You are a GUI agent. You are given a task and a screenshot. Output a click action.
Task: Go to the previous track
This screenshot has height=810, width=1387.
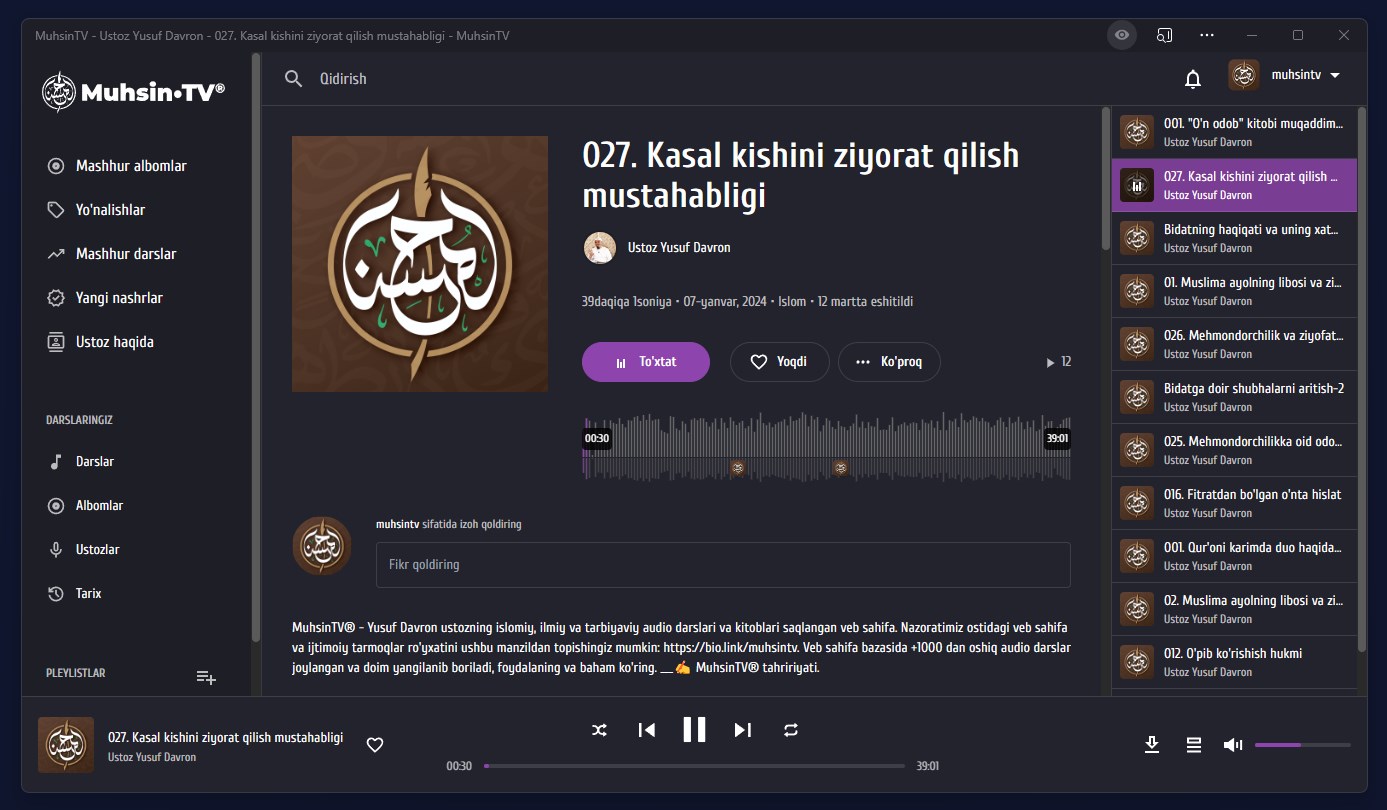(647, 730)
